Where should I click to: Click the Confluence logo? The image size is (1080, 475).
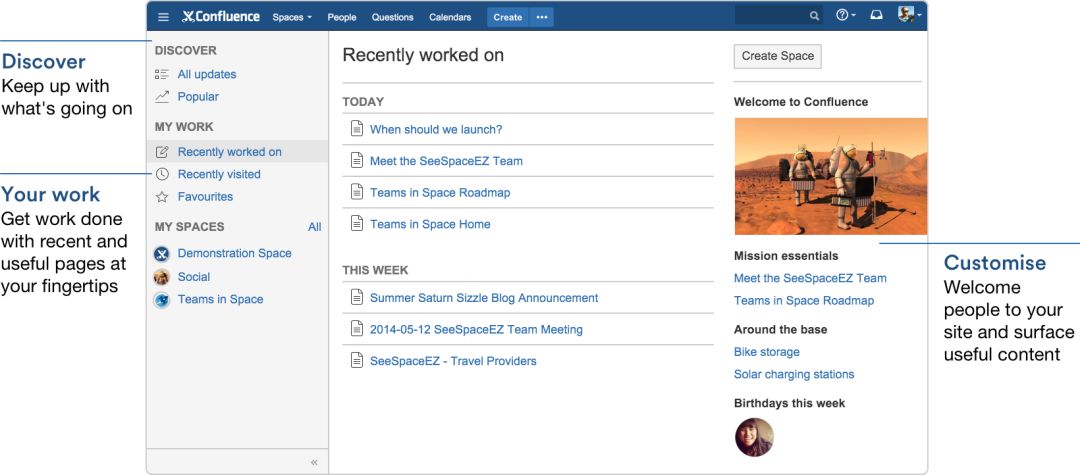point(221,17)
